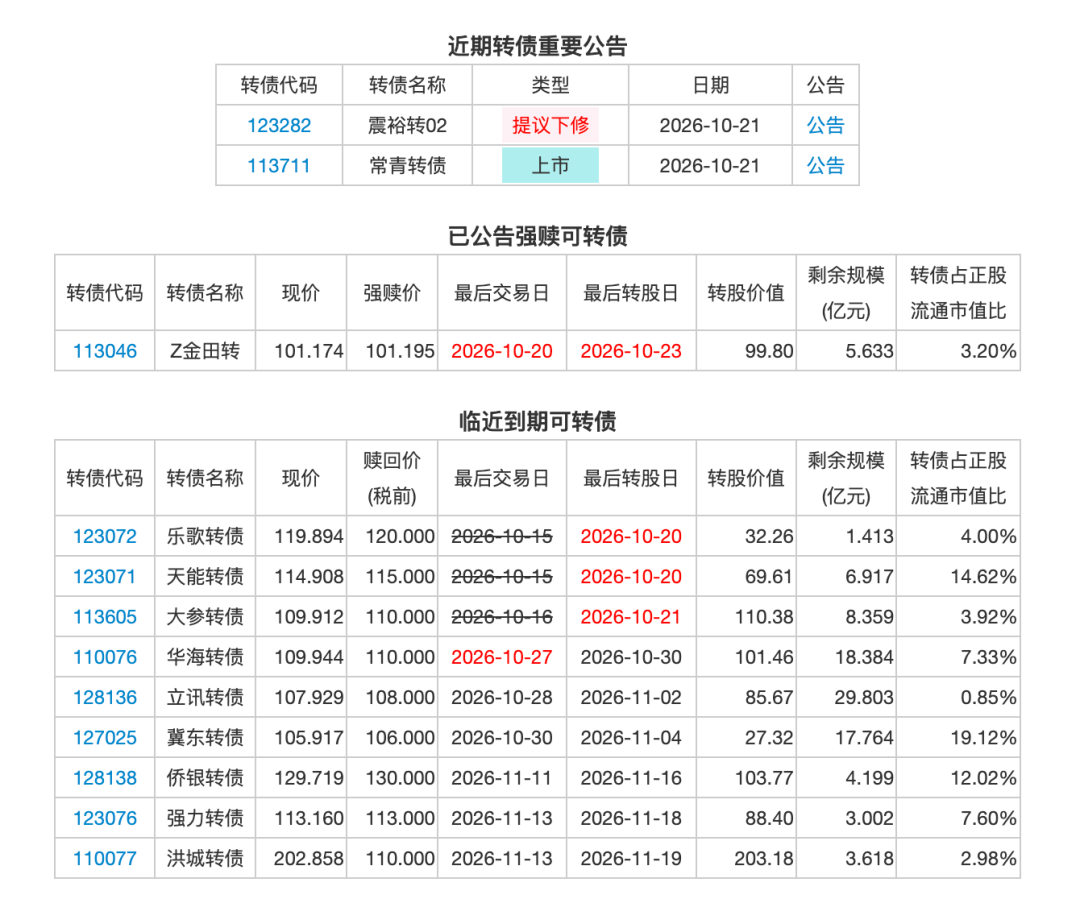Click 强力转债 current price 113.160
Viewport: 1080px width, 899px height.
[309, 818]
